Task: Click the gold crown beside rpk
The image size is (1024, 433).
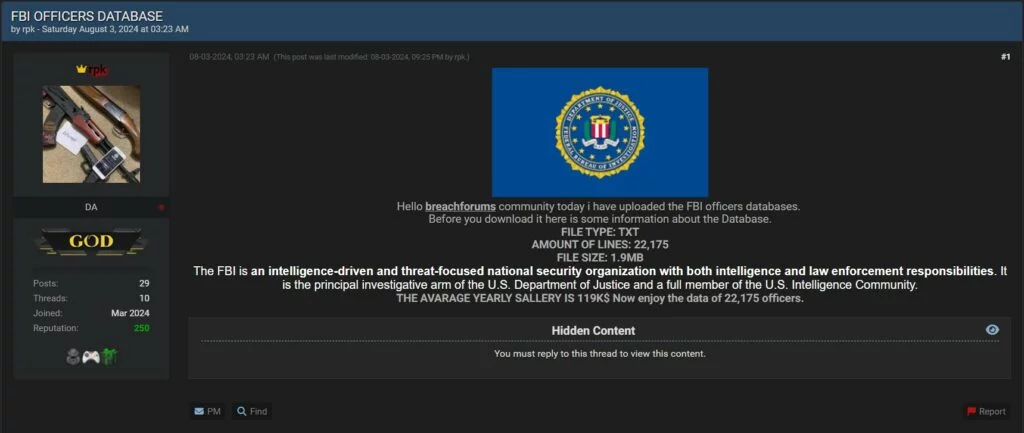Action: coord(81,69)
